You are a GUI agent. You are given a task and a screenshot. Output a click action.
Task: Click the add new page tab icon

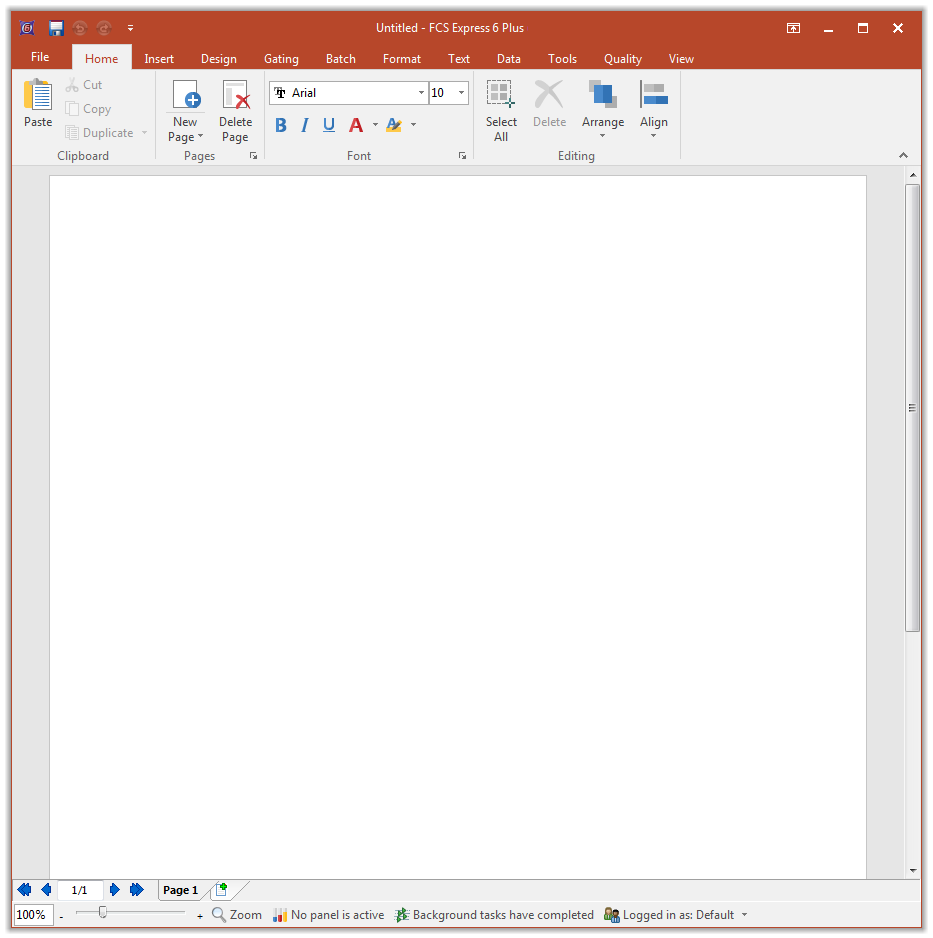coord(221,889)
